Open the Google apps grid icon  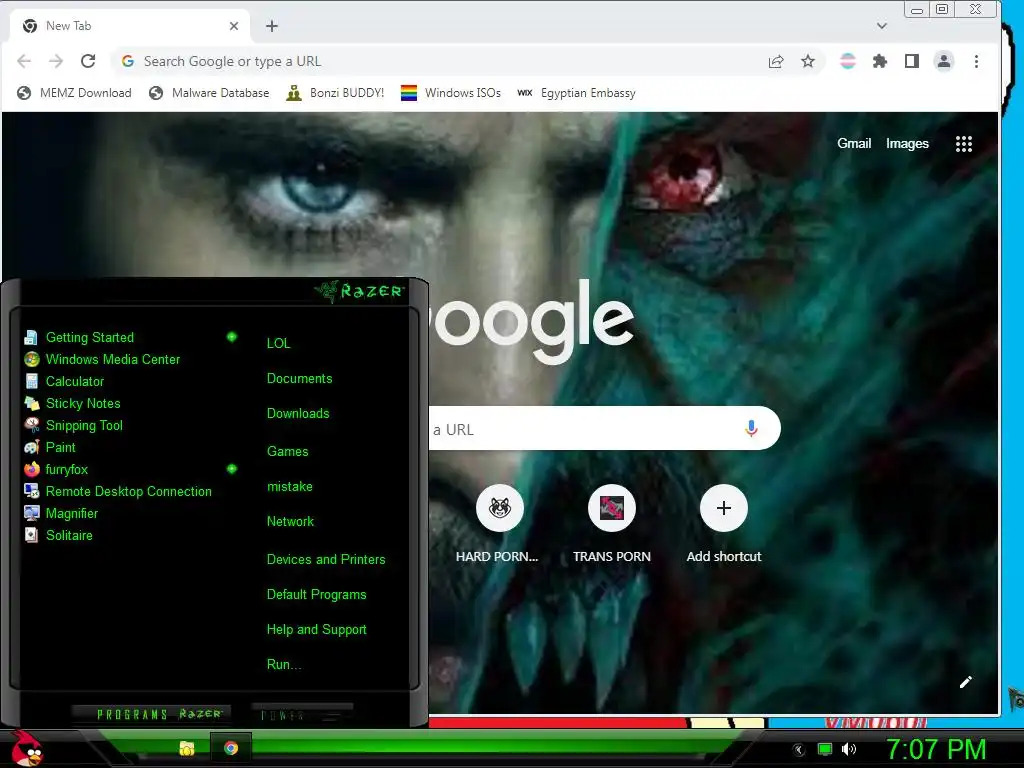pos(964,144)
